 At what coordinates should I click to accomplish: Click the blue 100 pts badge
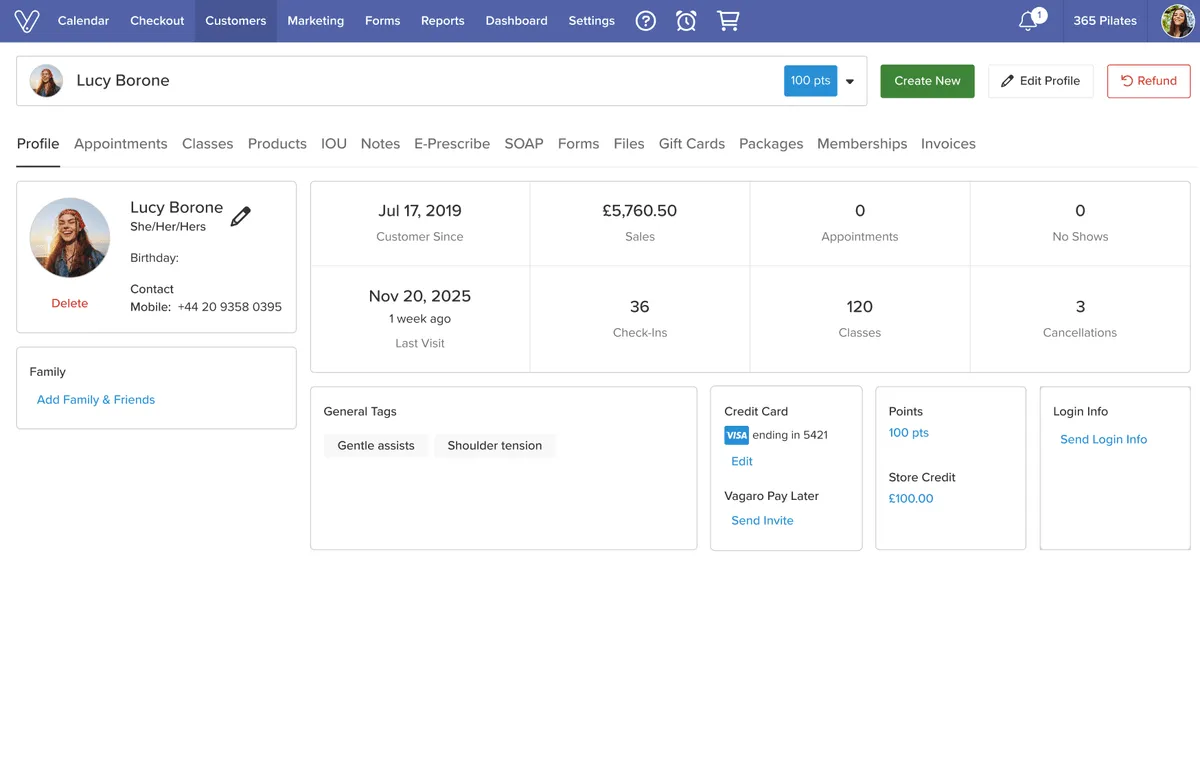click(x=810, y=81)
